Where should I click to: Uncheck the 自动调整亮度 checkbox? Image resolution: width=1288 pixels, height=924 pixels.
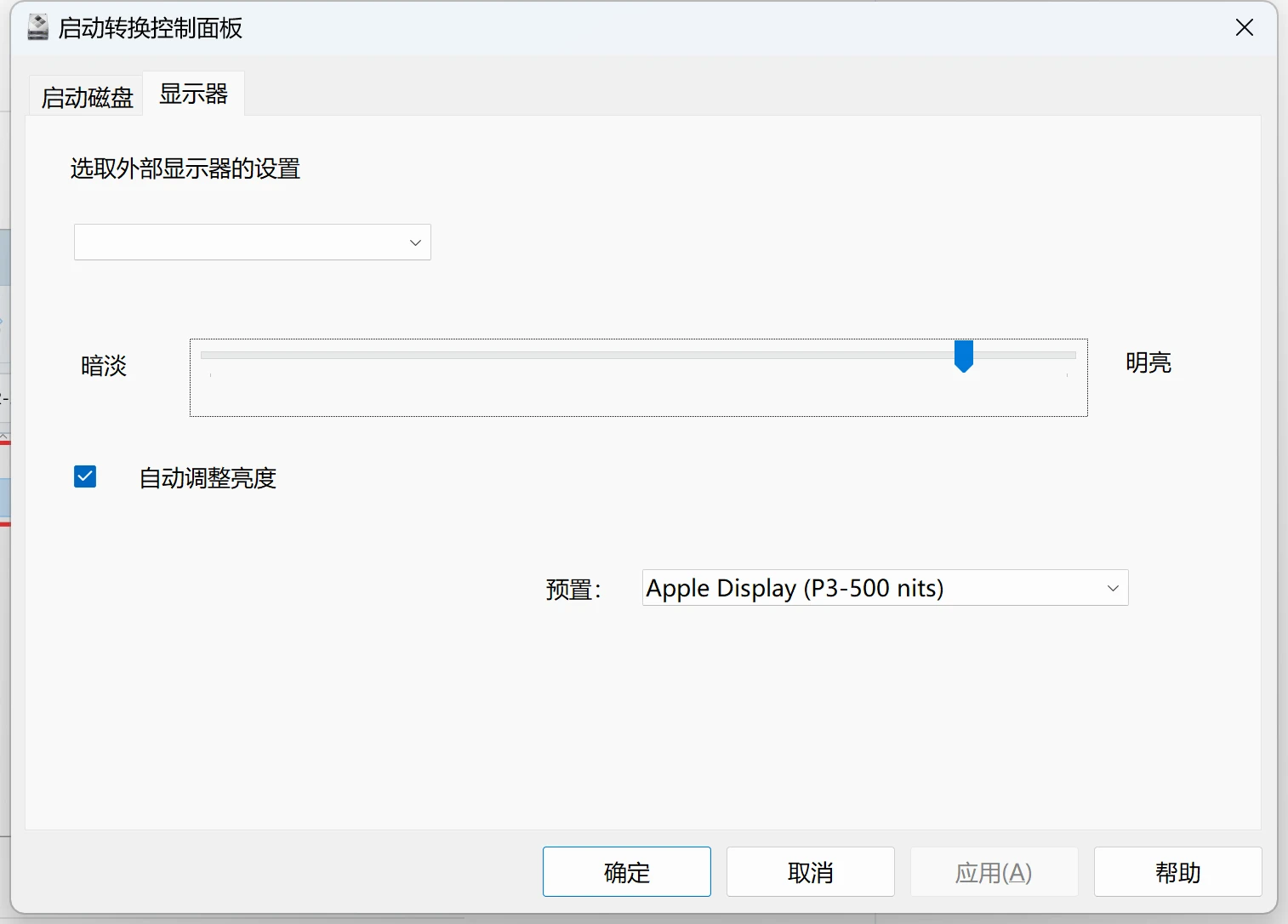click(85, 476)
